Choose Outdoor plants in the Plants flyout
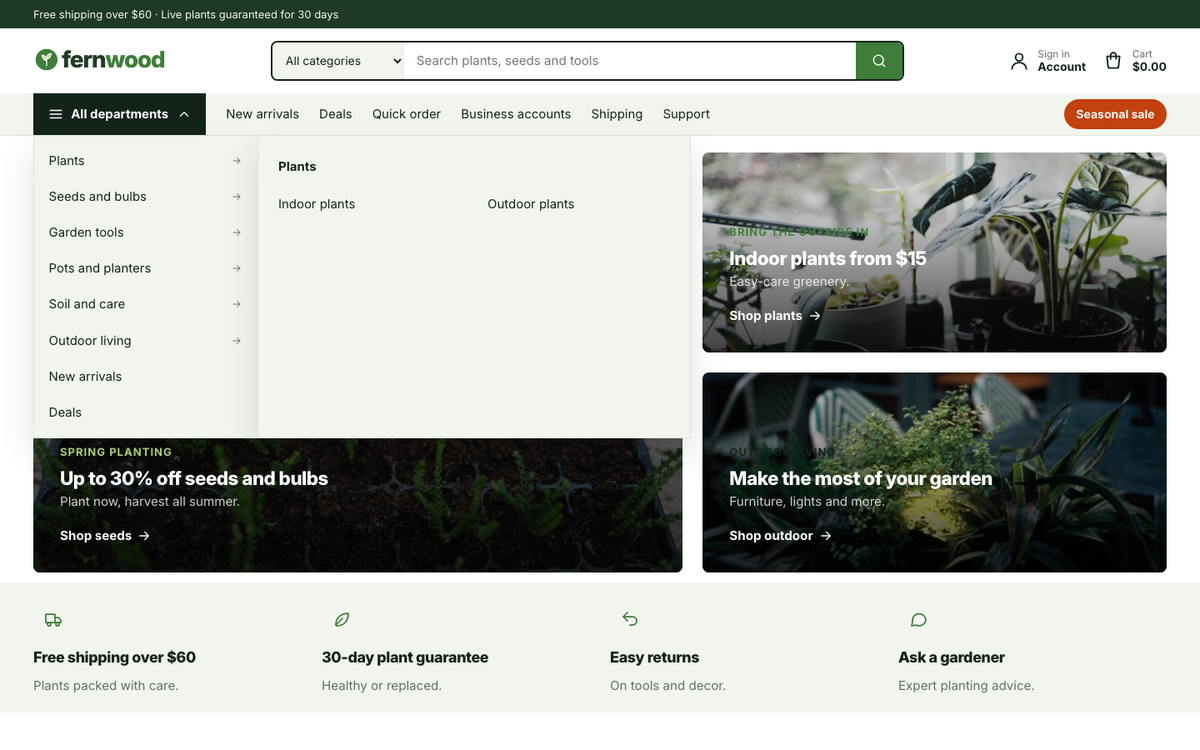 pyautogui.click(x=531, y=204)
